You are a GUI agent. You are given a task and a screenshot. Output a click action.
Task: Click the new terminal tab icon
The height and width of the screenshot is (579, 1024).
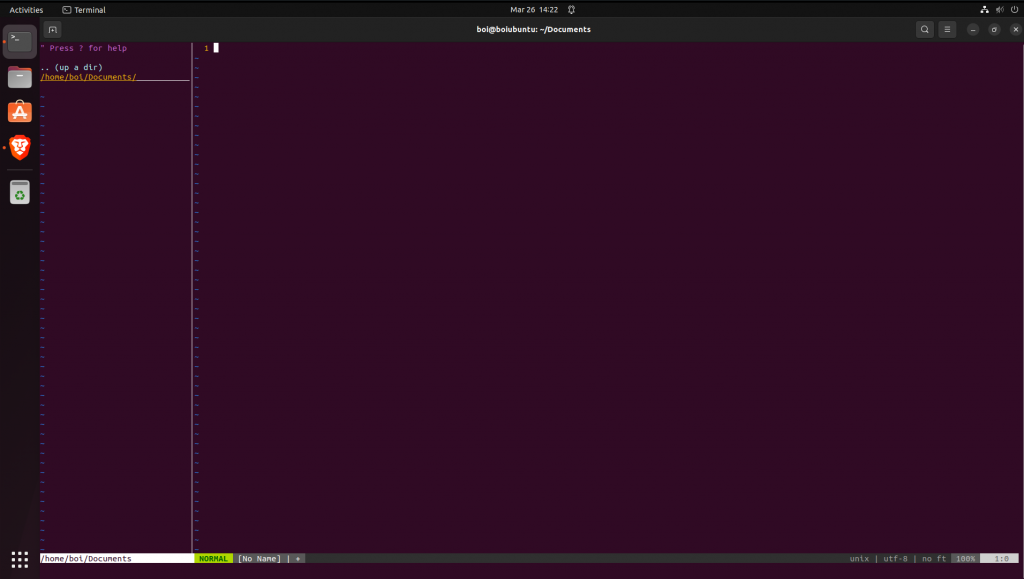pyautogui.click(x=53, y=29)
